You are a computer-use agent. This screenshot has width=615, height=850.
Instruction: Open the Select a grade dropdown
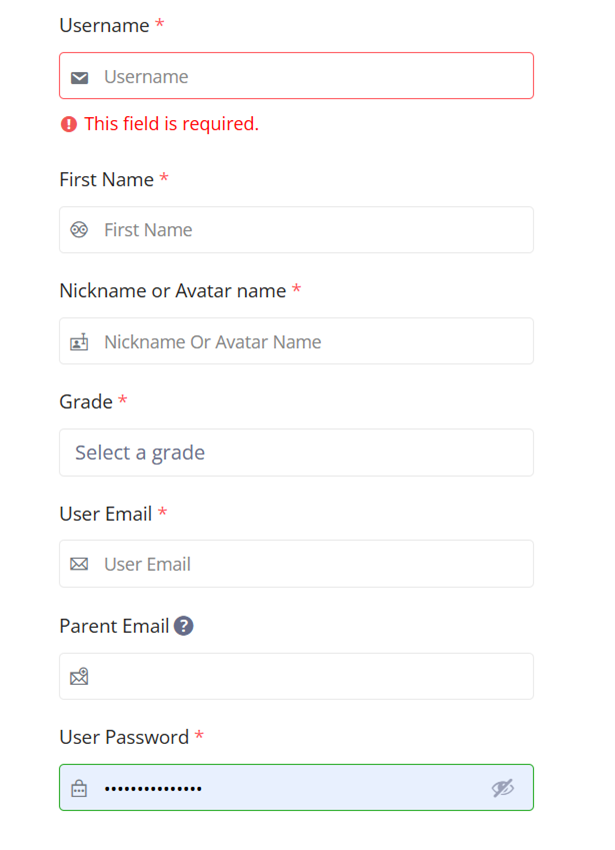[x=296, y=453]
